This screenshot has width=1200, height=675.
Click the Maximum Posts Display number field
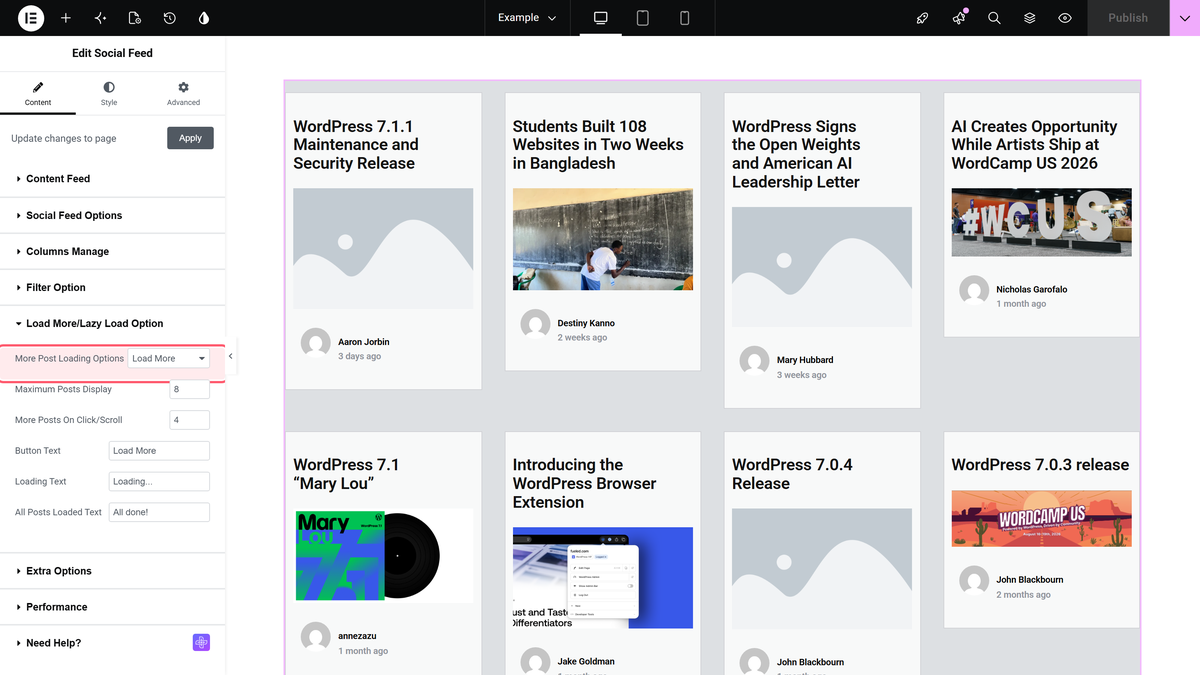(190, 389)
